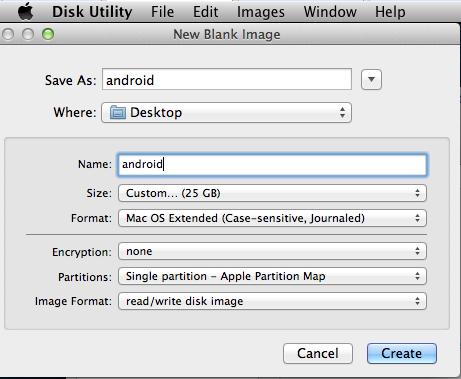Expand the save dialog with arrow button

371,80
